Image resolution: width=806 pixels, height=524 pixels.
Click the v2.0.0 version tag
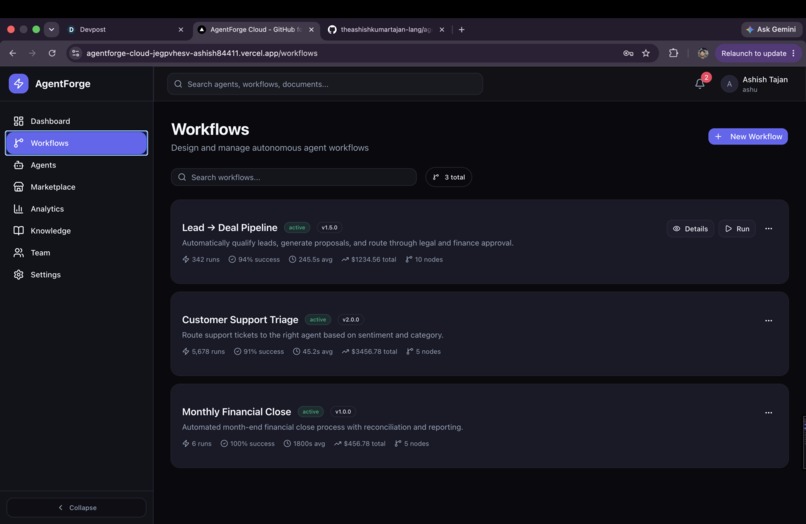[x=351, y=319]
